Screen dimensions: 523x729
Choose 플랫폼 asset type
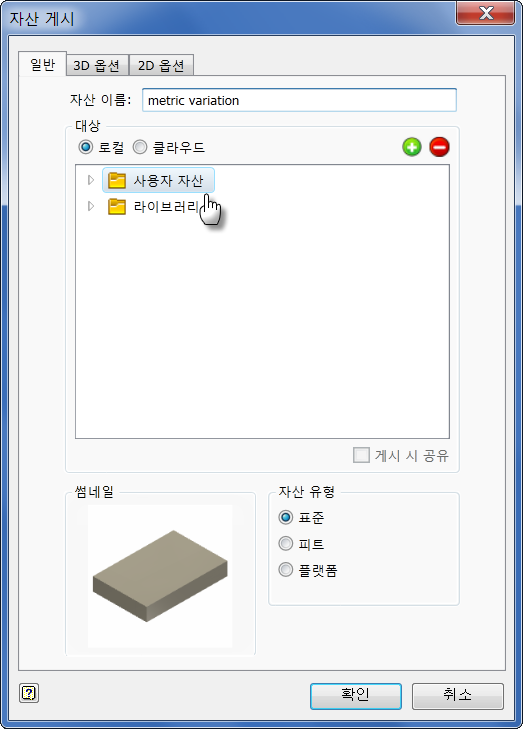pyautogui.click(x=285, y=569)
